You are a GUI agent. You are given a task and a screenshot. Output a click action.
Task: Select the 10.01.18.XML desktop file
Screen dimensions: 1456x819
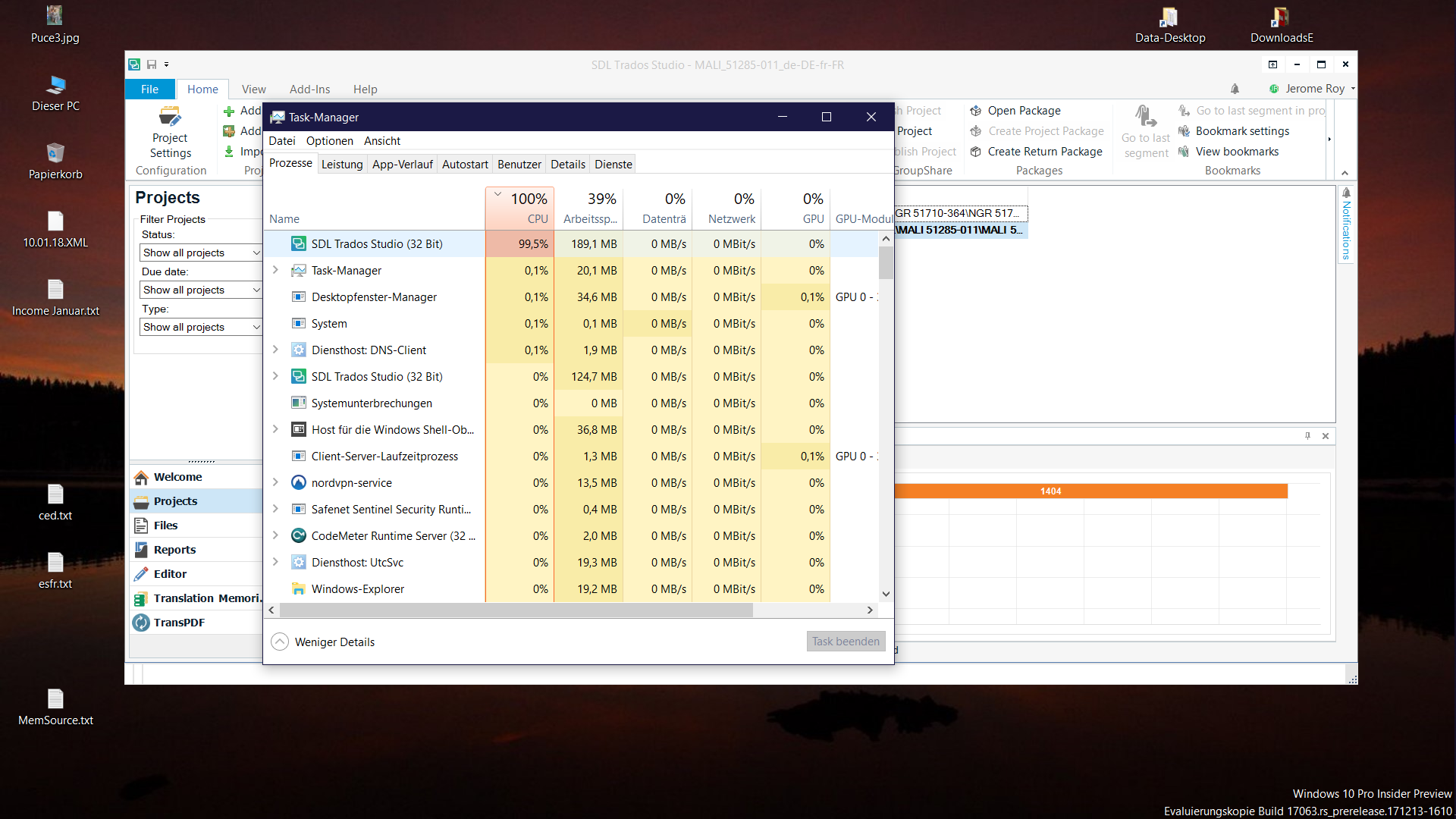pos(55,229)
